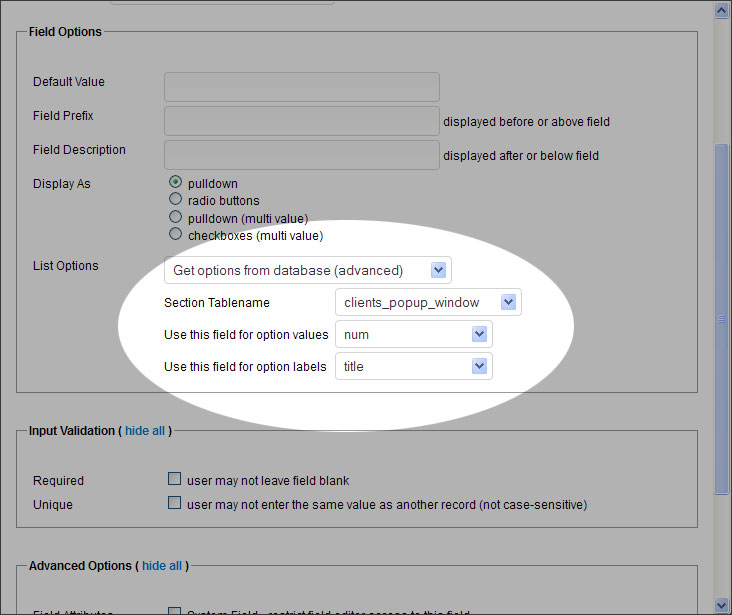Click the scrollbar up arrow

click(x=722, y=10)
